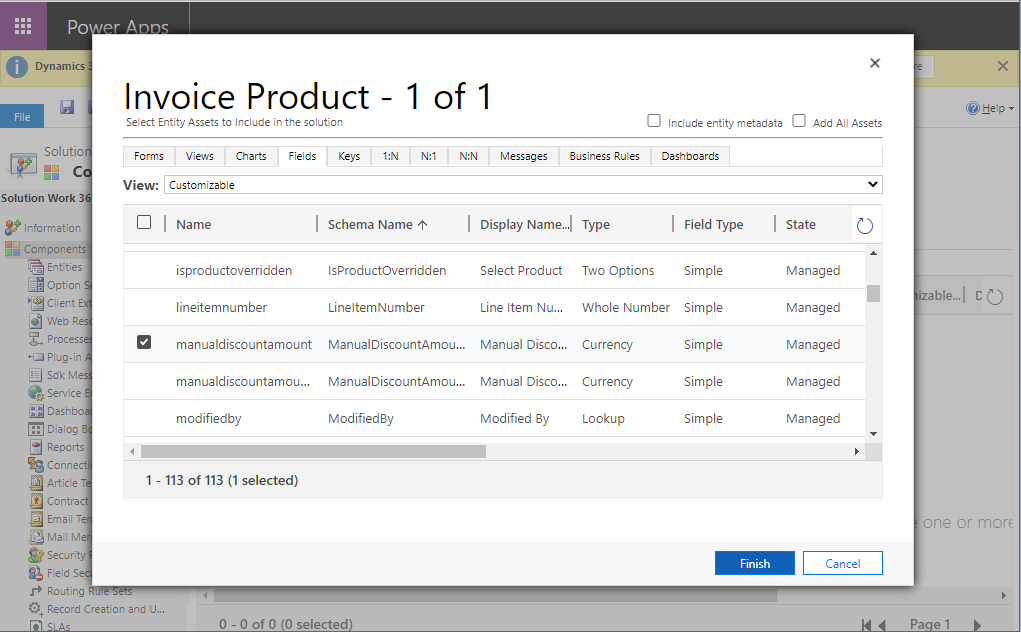Sort by the Field Type column header
This screenshot has width=1021, height=632.
click(x=713, y=225)
